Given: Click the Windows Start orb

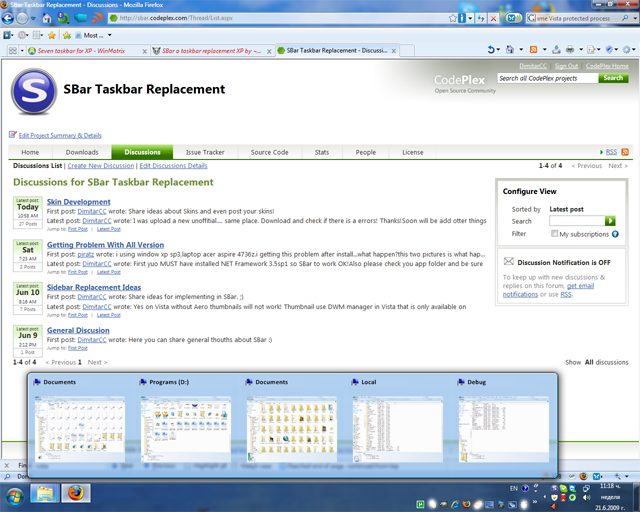Looking at the screenshot, I should (14, 496).
